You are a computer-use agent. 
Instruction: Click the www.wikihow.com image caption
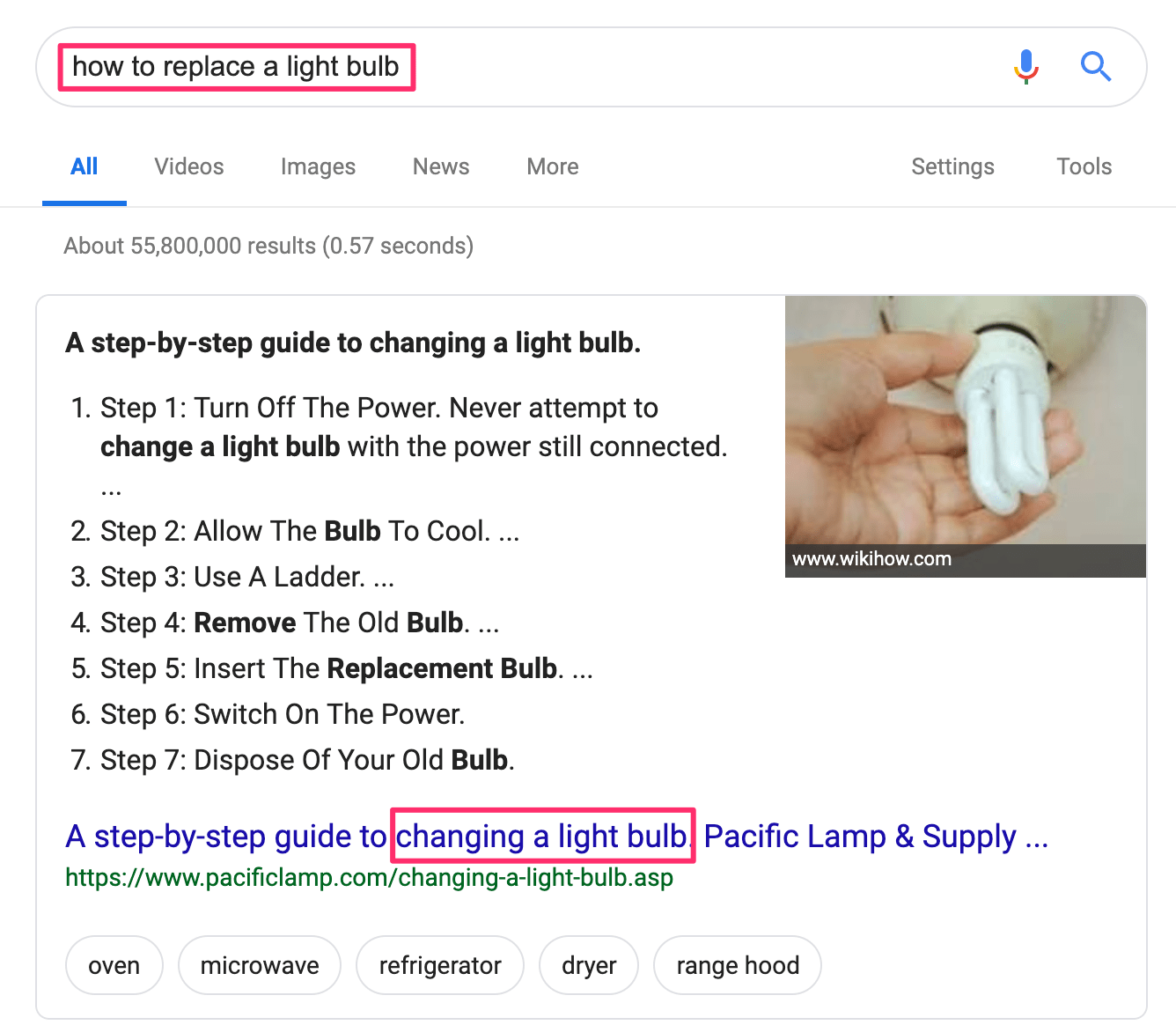[x=871, y=559]
